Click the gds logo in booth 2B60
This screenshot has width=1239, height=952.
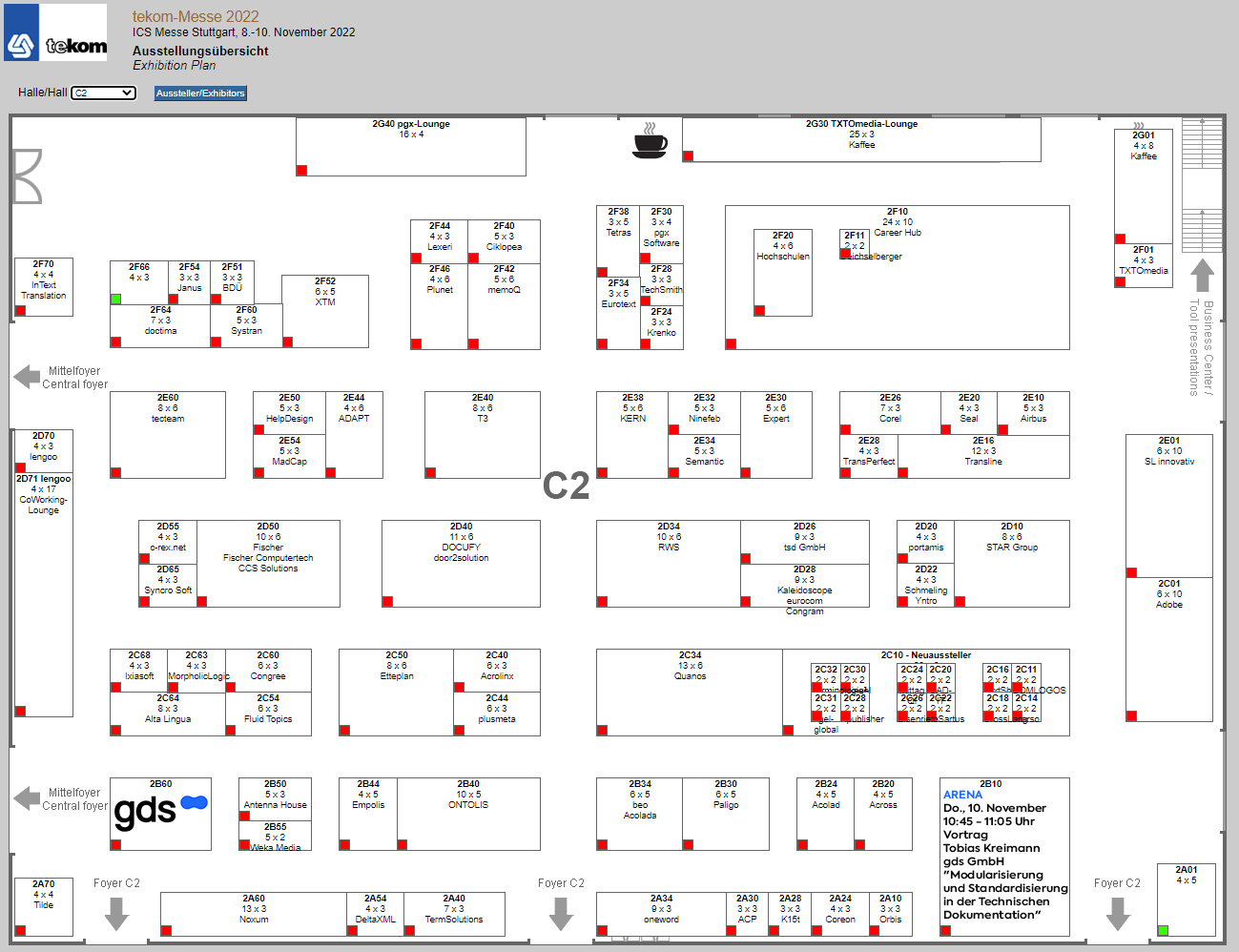tap(160, 811)
